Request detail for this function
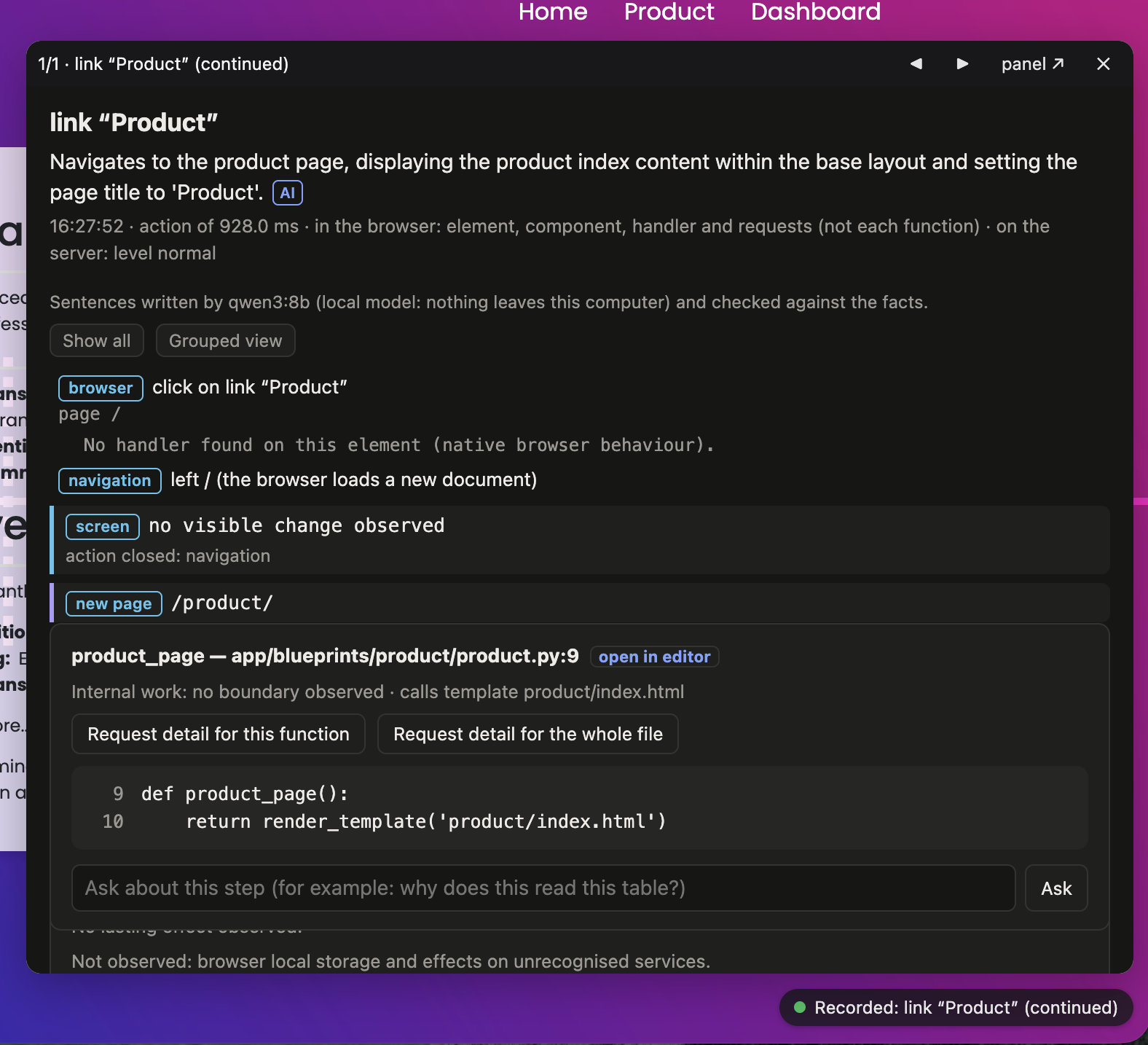1148x1045 pixels. tap(219, 734)
